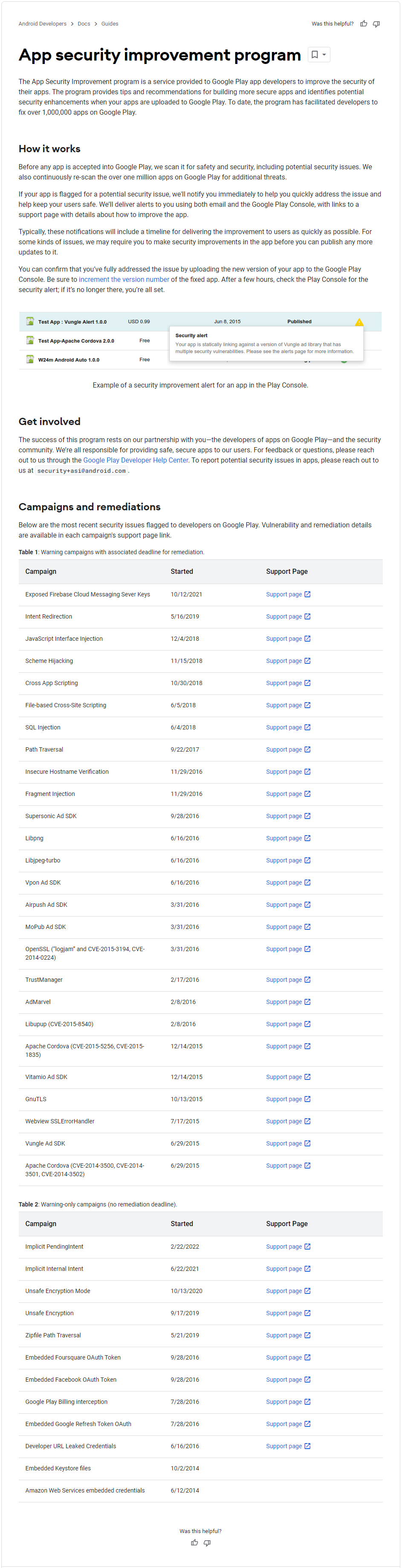Click the 'How it works' heading
The image size is (402, 1568).
(49, 148)
